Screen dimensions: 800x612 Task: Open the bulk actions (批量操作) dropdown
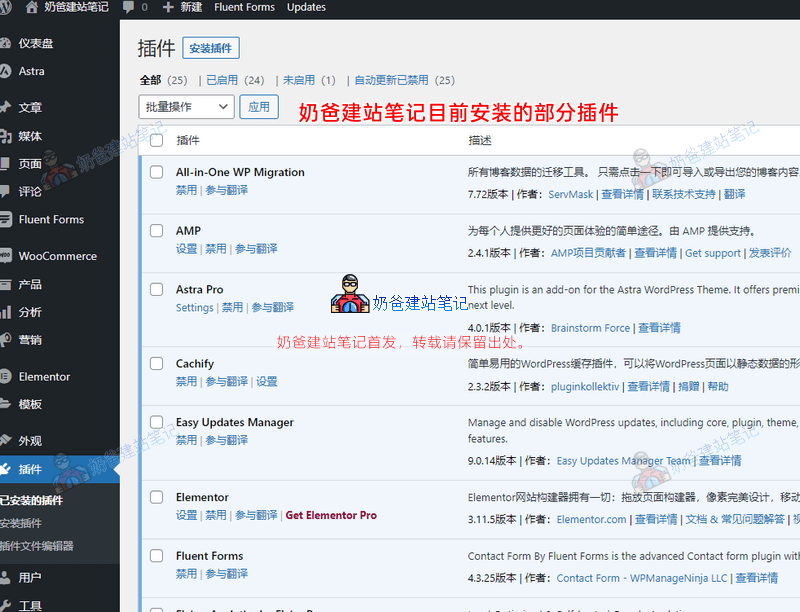186,107
